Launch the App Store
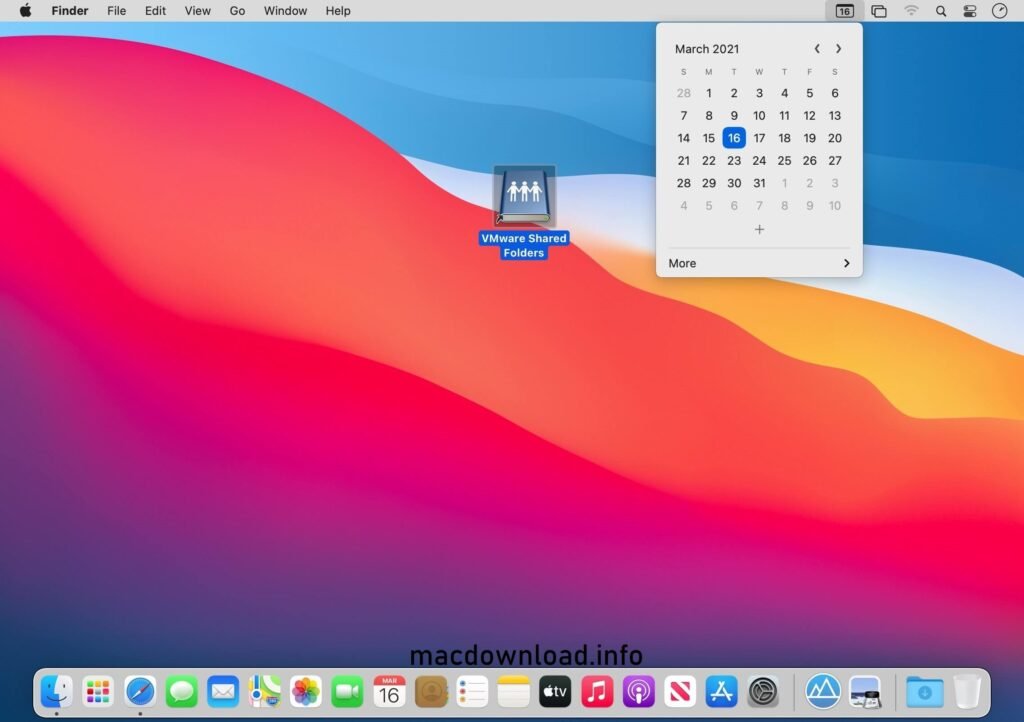This screenshot has height=722, width=1024. (721, 691)
